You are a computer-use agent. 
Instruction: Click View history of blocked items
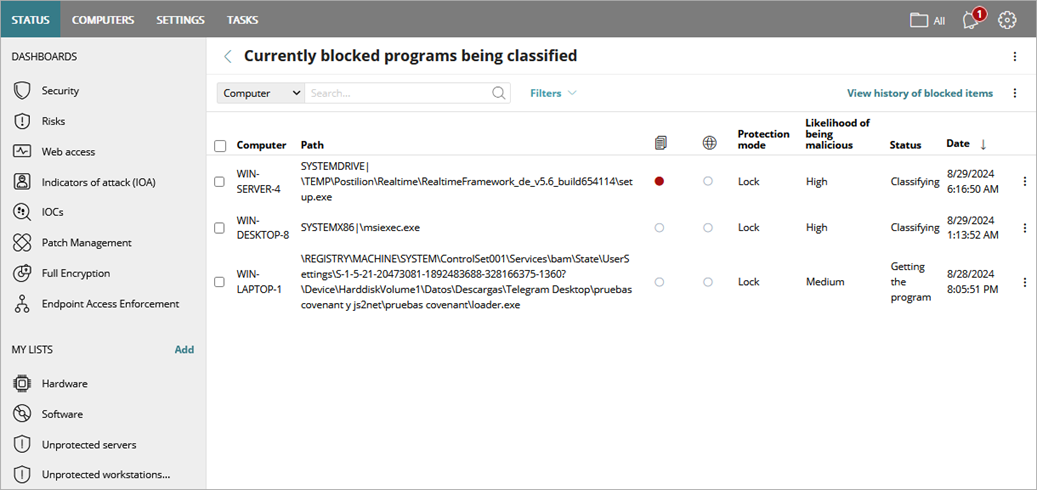919,93
